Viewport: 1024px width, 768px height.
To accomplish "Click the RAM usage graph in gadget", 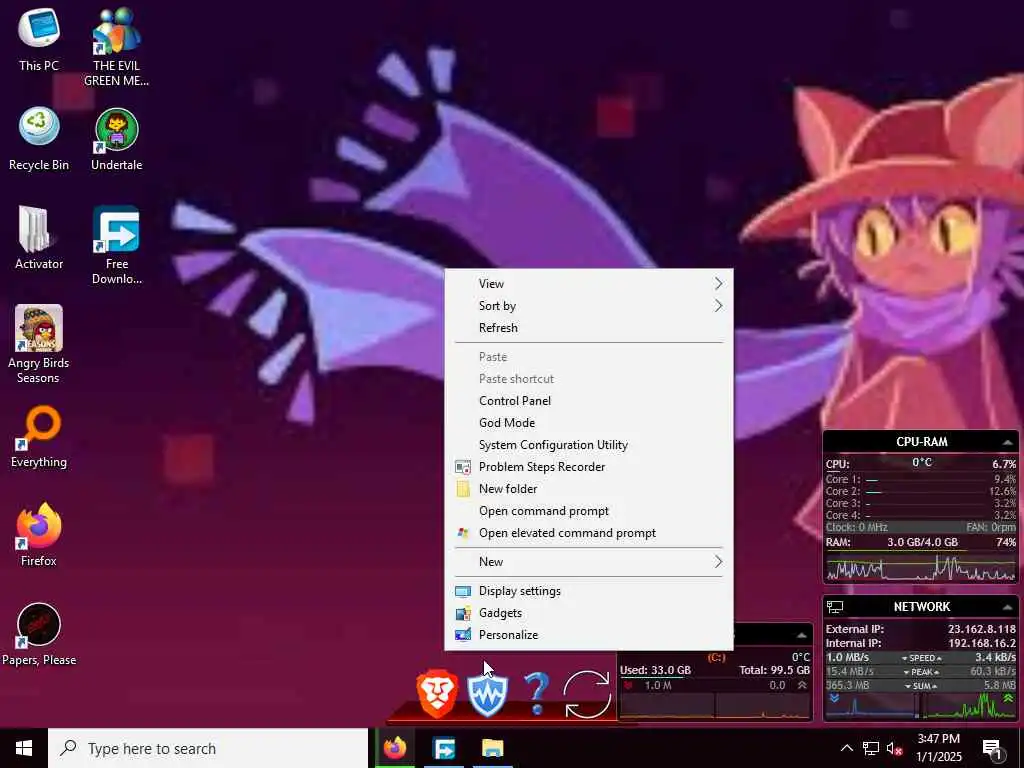I will (x=921, y=567).
